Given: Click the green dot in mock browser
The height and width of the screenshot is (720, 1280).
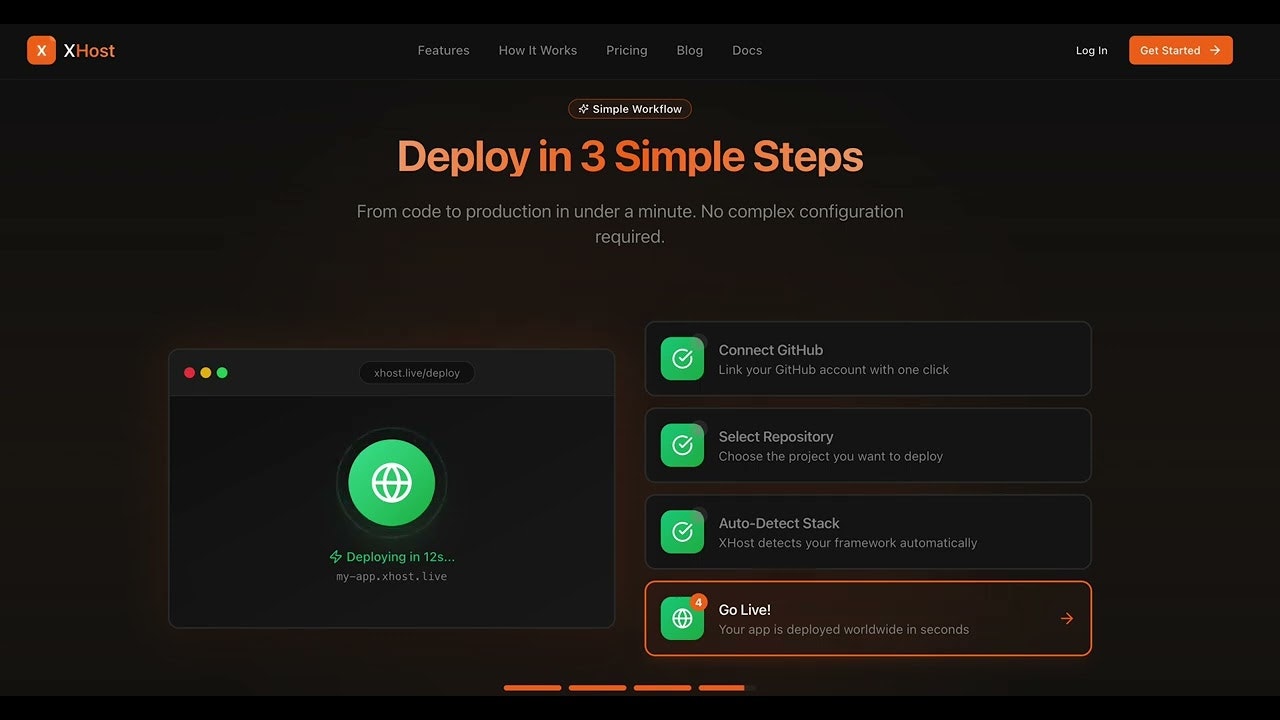Looking at the screenshot, I should [222, 373].
